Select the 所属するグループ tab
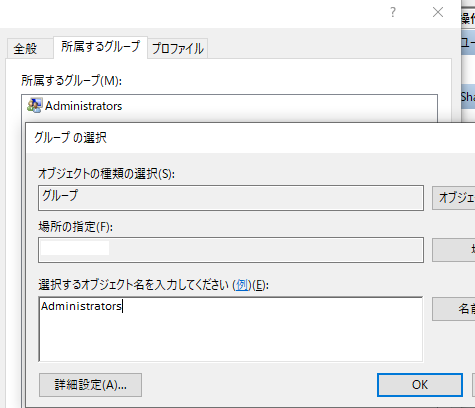 tap(100, 47)
